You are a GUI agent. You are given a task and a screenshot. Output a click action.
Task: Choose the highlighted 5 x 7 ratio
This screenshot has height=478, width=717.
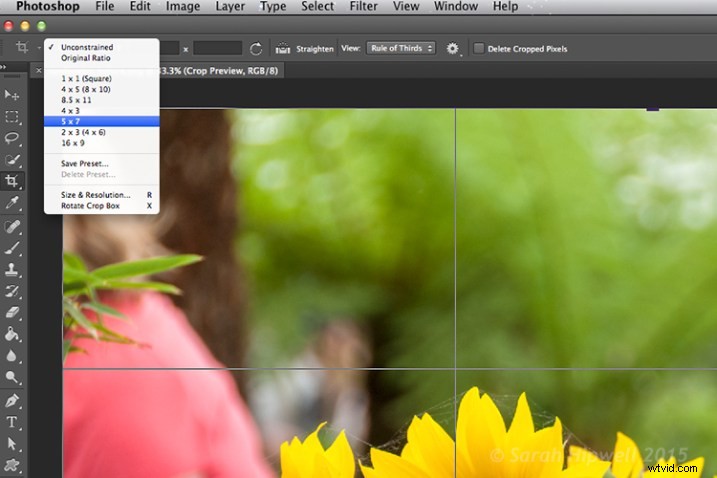(x=102, y=121)
